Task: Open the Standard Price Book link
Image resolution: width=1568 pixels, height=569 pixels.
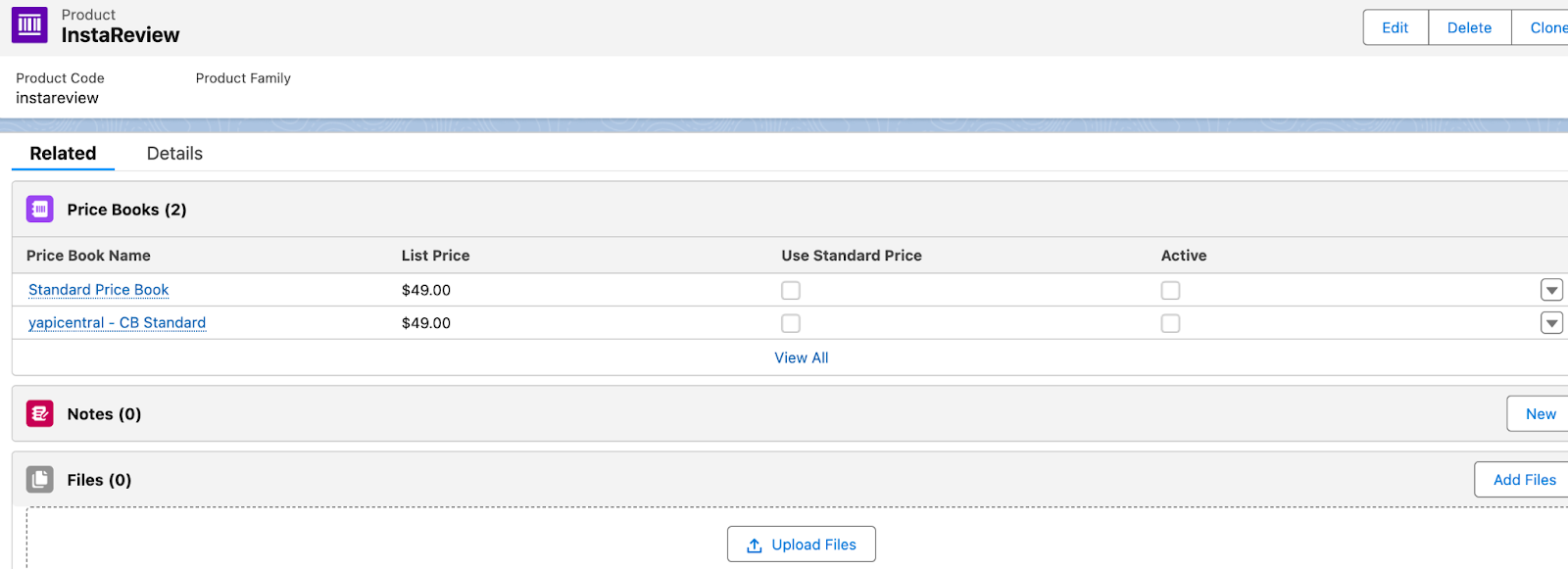Action: 99,290
